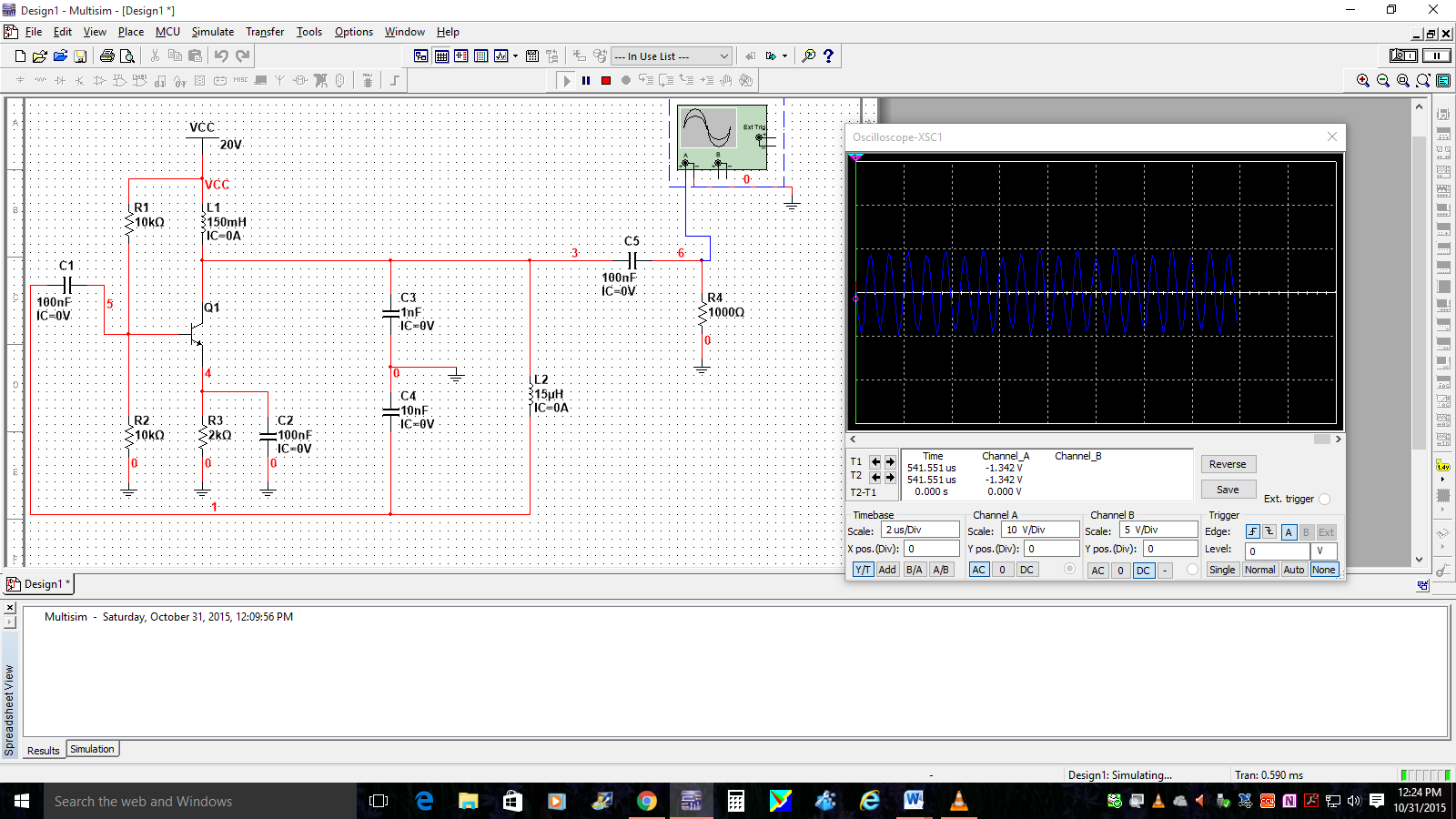1456x819 pixels.
Task: Open the Simulate menu
Action: point(211,32)
